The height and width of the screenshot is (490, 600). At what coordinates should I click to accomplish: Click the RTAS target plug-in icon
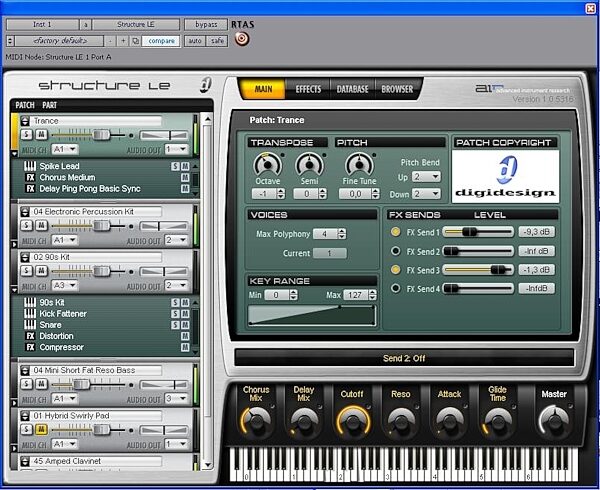tap(242, 39)
